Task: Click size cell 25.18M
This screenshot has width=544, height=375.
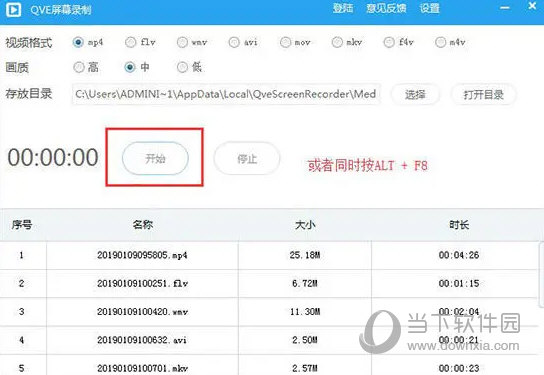Action: point(305,255)
